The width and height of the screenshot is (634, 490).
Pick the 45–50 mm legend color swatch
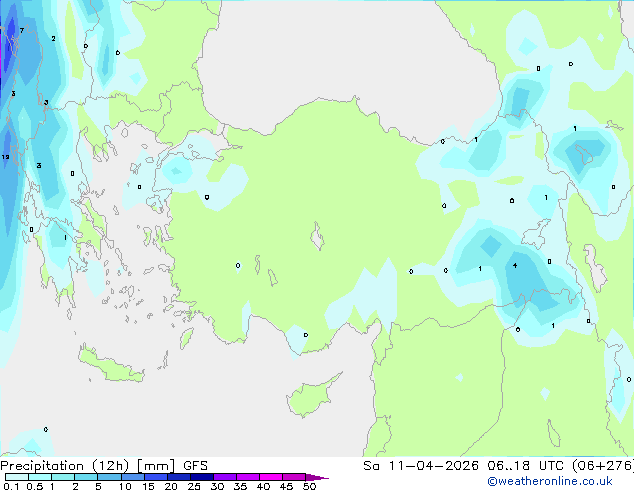pyautogui.click(x=294, y=477)
